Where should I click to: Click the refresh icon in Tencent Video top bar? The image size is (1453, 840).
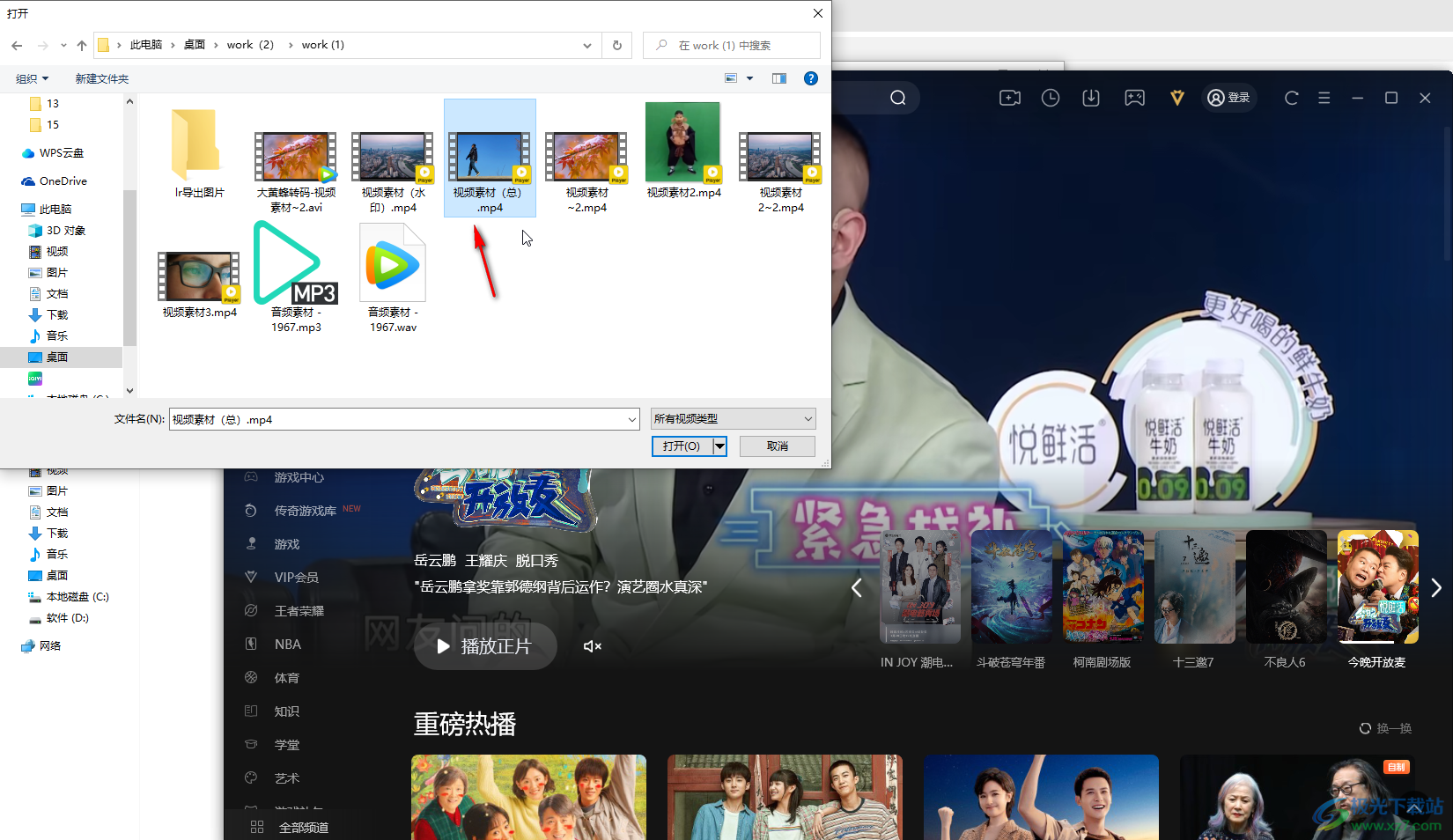[1292, 98]
